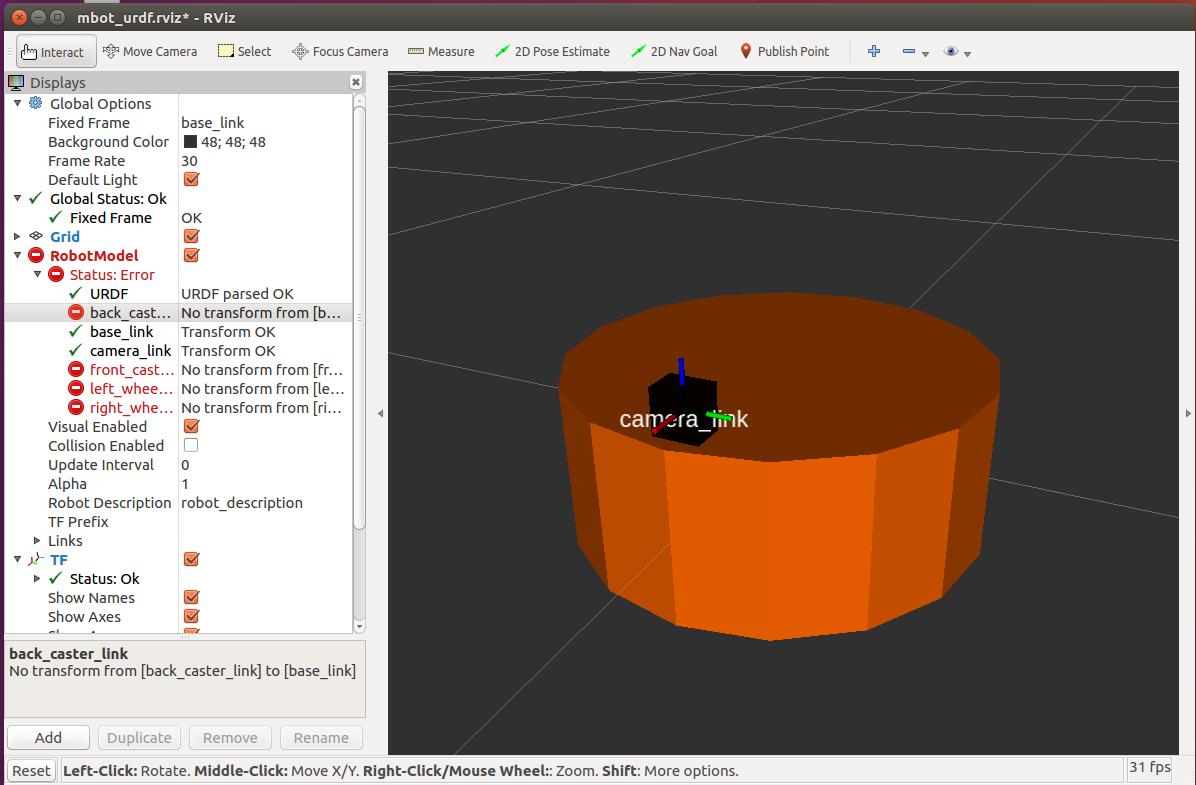
Task: Click the back_cast transform error entry
Action: pos(130,312)
